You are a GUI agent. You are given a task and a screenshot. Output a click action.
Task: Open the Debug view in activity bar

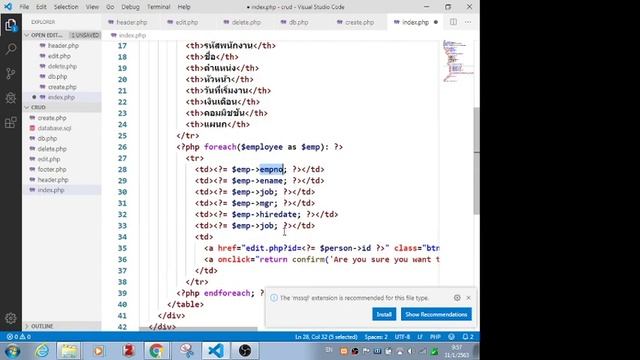(11, 98)
